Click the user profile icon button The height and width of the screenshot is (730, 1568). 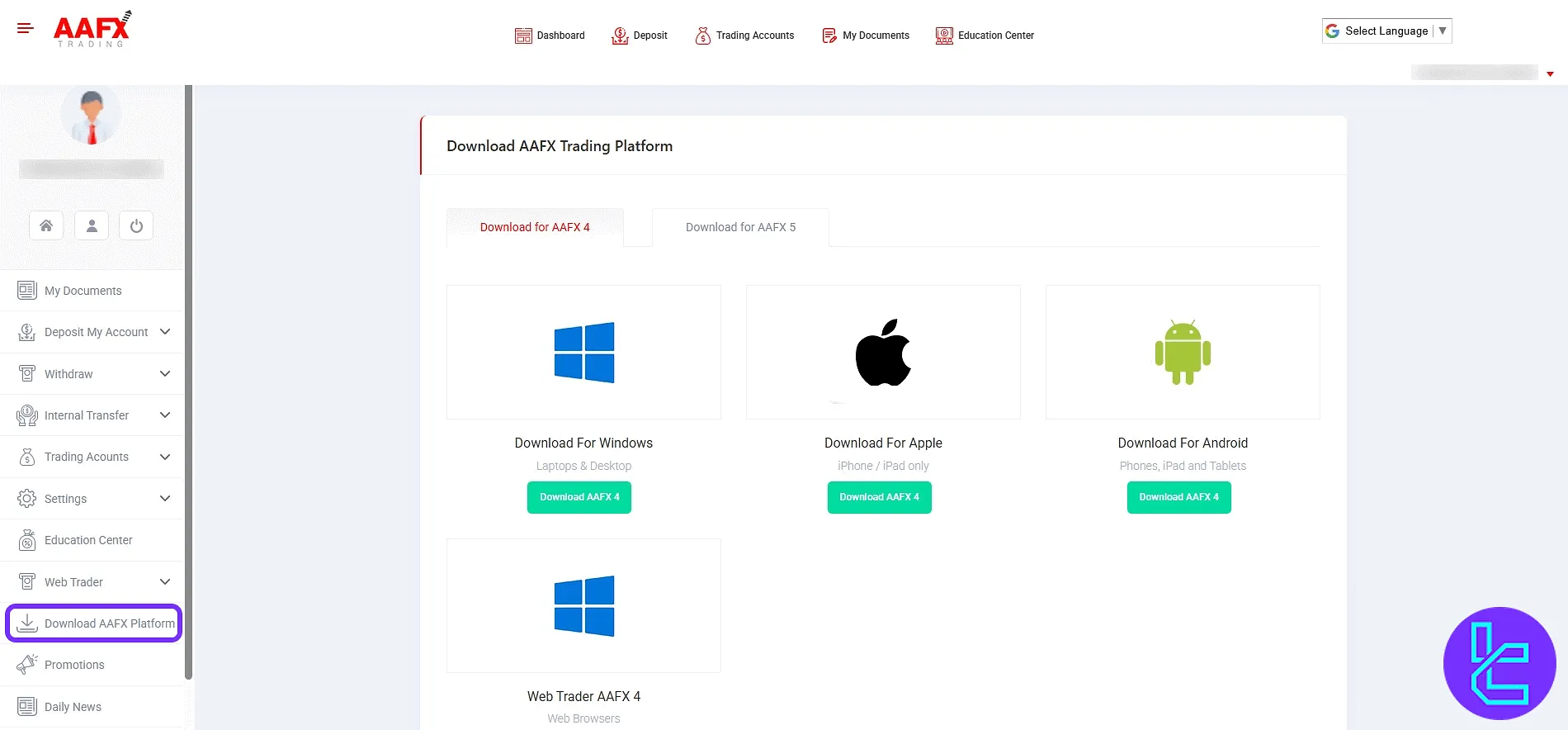(x=92, y=225)
